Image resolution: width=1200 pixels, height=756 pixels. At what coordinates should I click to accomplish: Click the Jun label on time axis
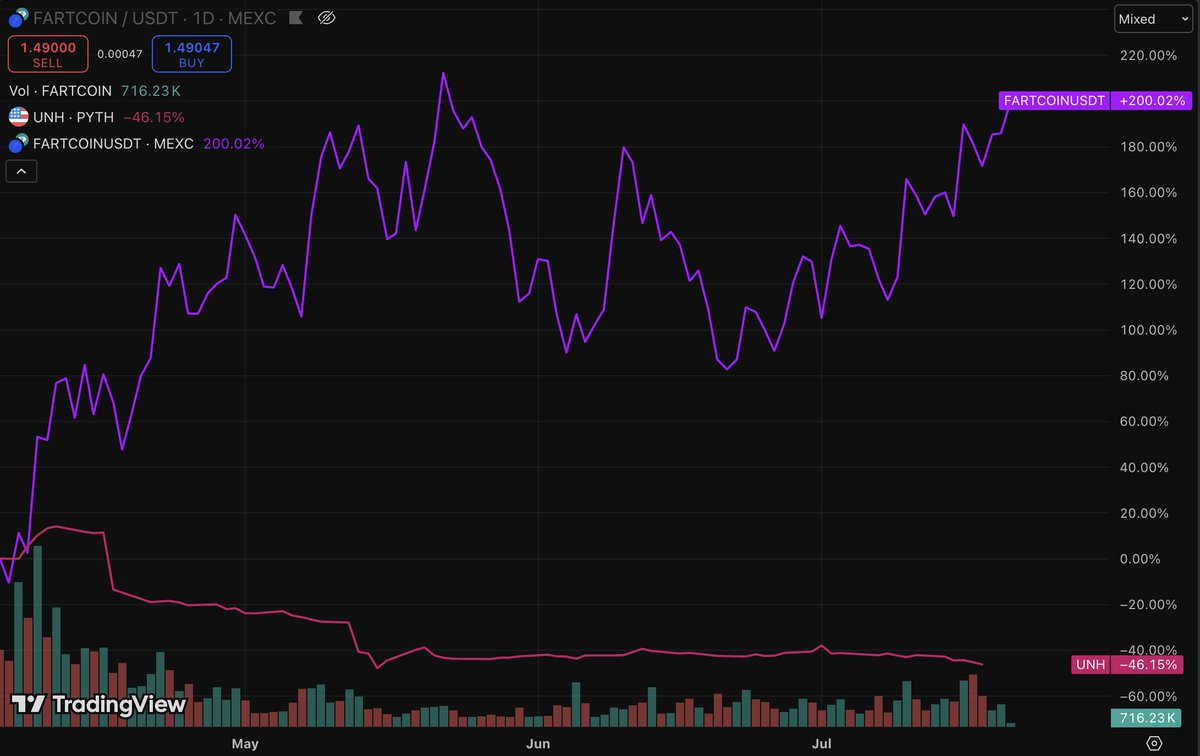point(538,744)
